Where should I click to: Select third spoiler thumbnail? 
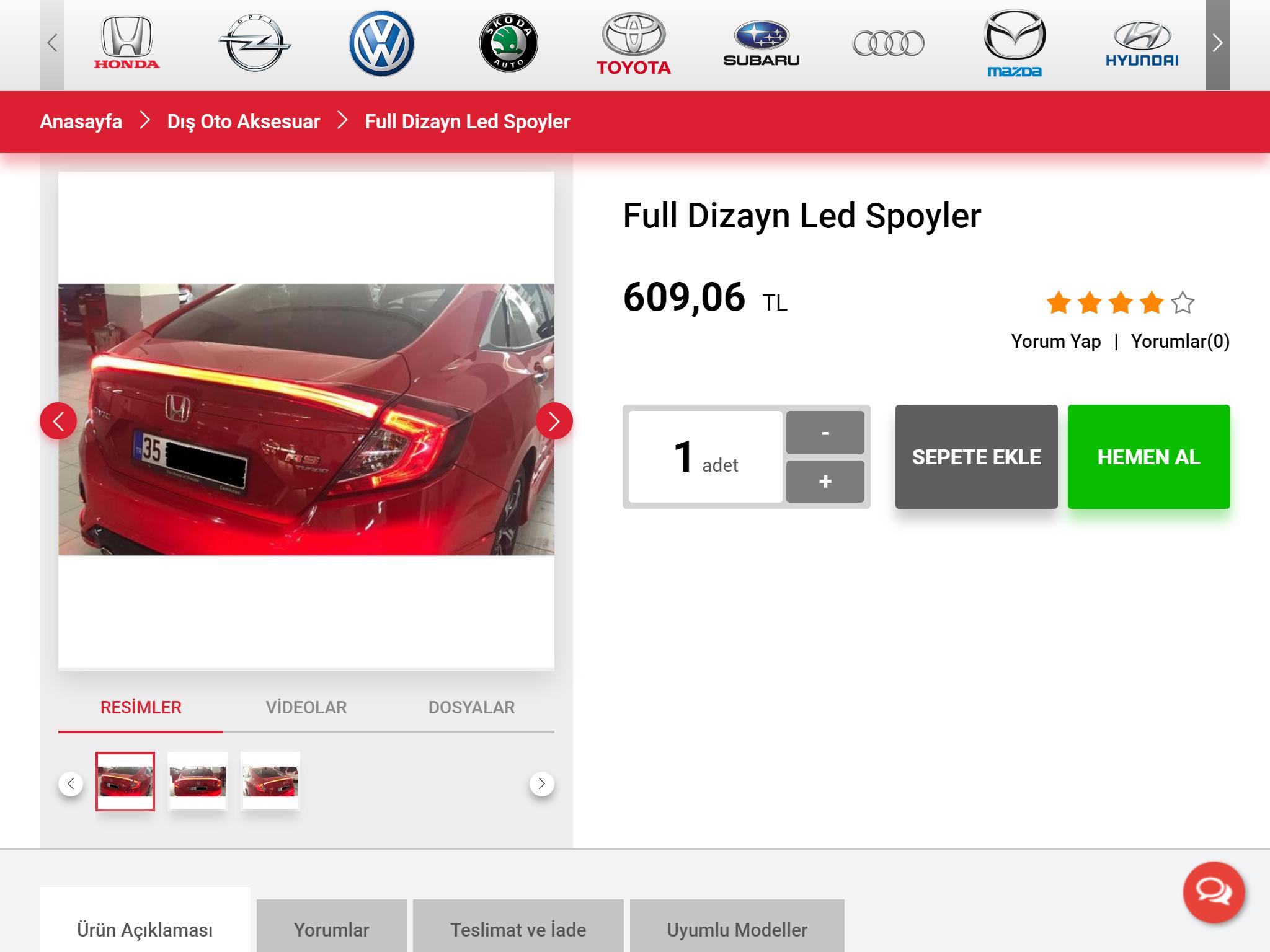(x=270, y=781)
